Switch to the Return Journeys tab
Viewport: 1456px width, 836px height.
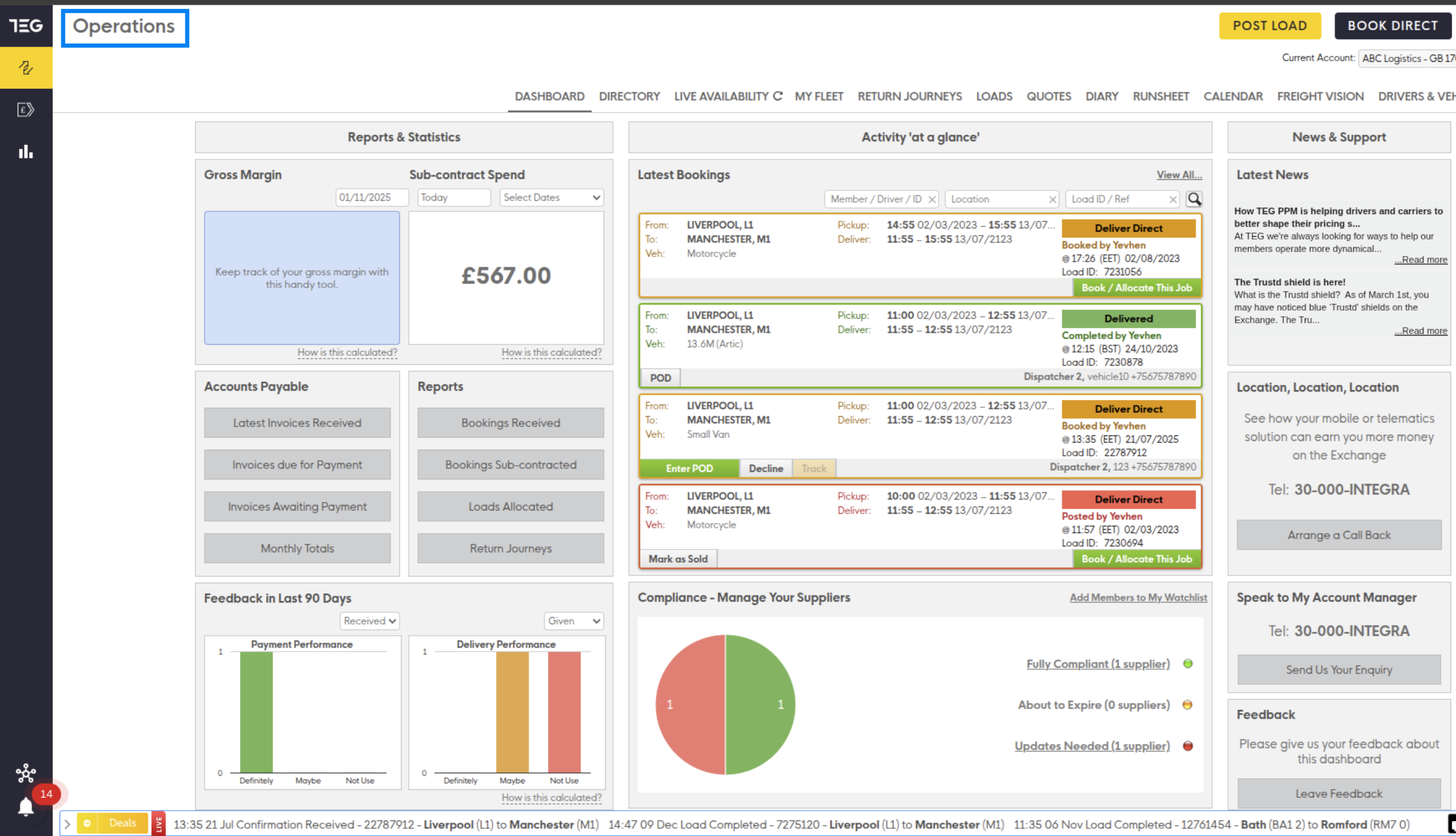tap(910, 97)
